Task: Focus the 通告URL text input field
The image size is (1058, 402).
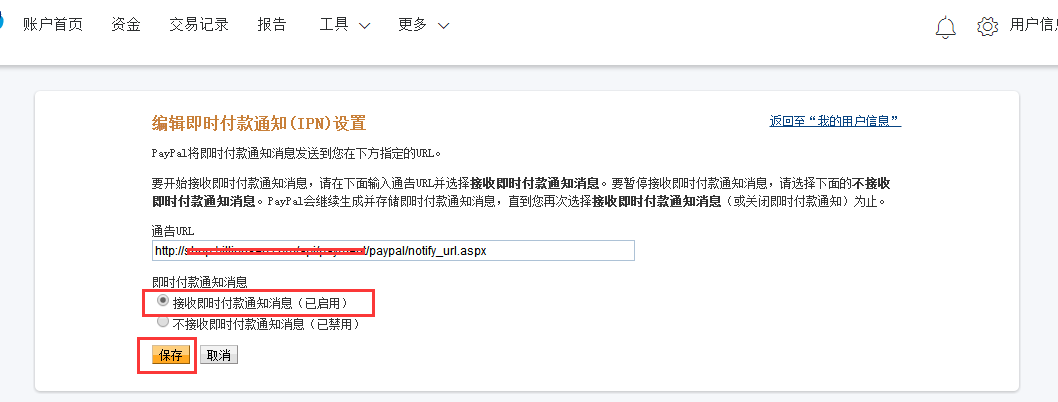Action: point(393,250)
